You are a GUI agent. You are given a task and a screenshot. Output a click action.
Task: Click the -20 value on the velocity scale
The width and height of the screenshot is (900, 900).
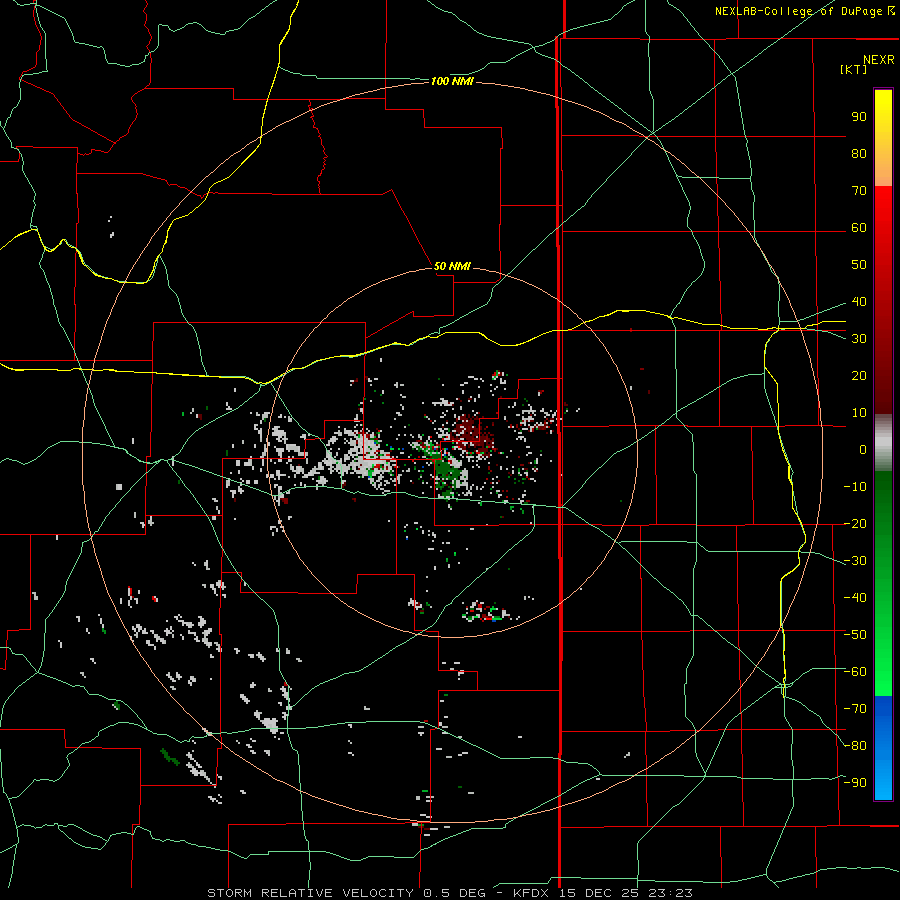(x=855, y=524)
